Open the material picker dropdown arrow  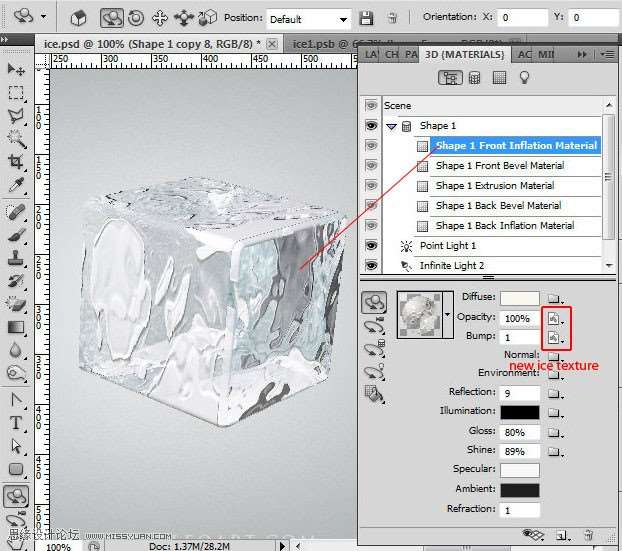[447, 315]
